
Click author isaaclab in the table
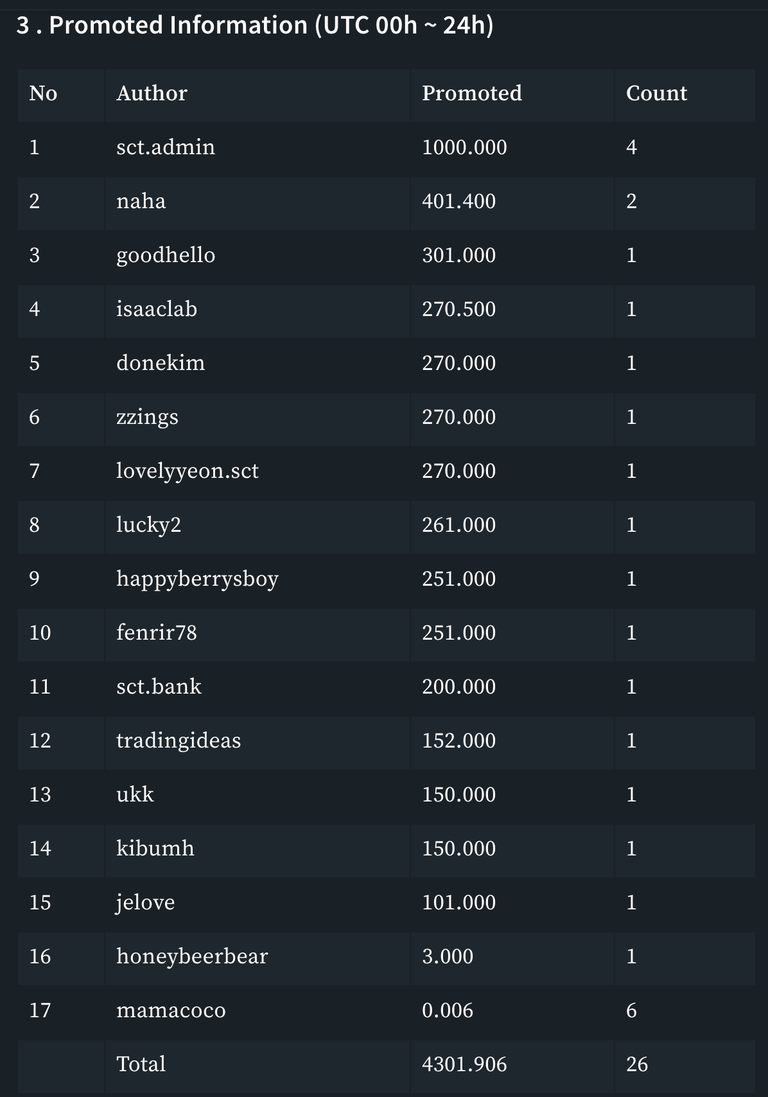pos(156,309)
